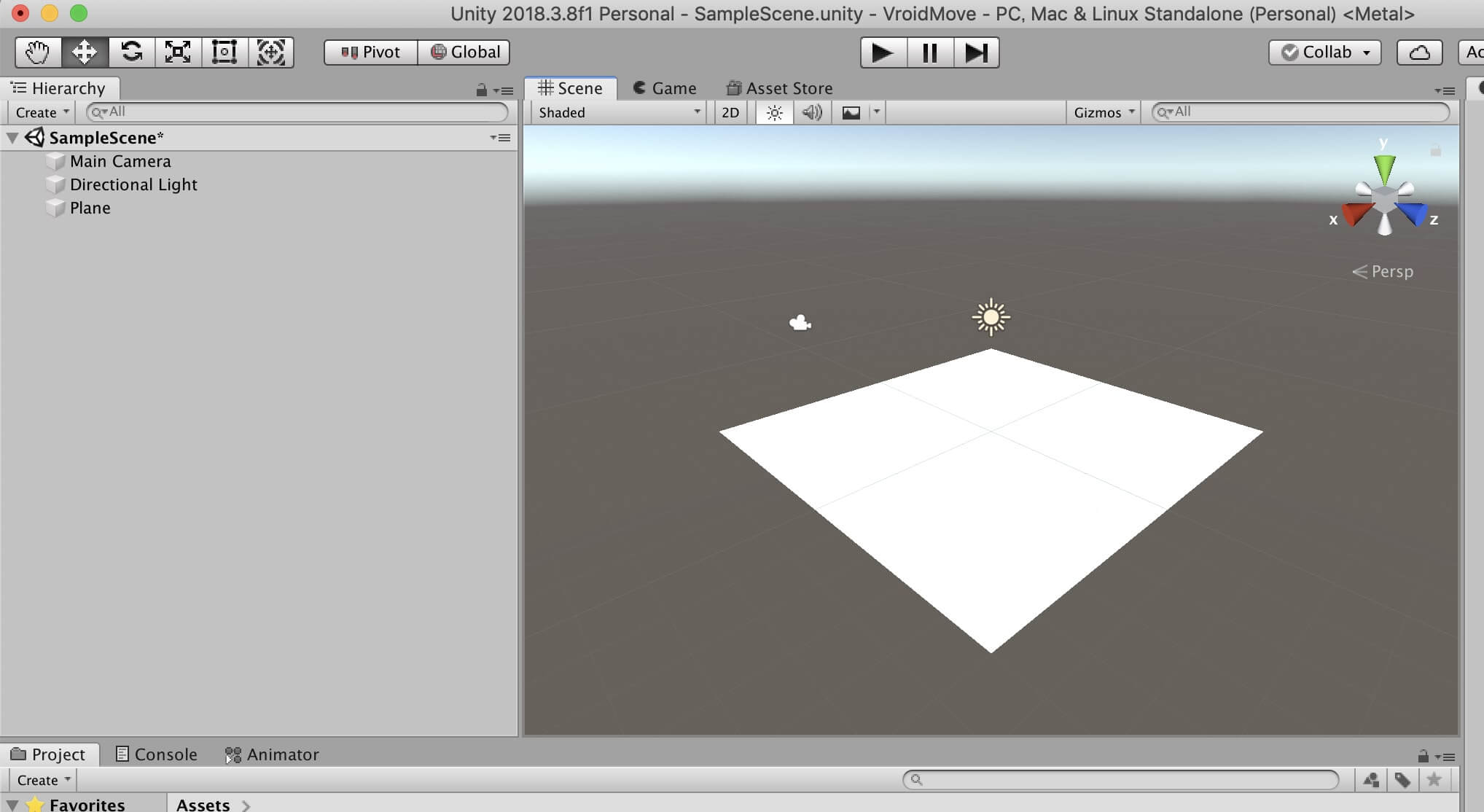The image size is (1484, 812).
Task: Click the Hierarchy search field
Action: click(297, 112)
